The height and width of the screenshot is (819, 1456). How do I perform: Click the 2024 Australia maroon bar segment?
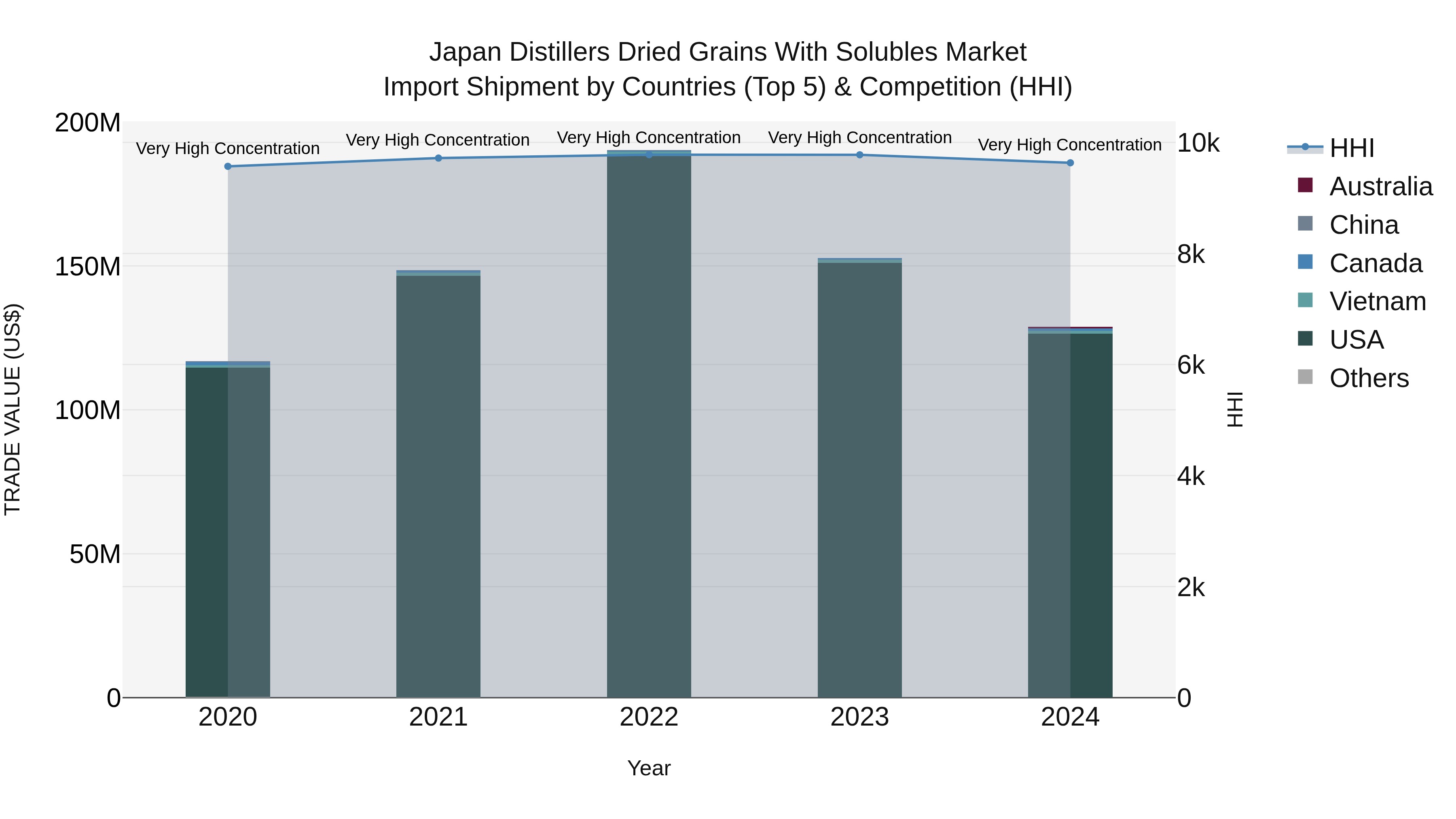click(1070, 328)
